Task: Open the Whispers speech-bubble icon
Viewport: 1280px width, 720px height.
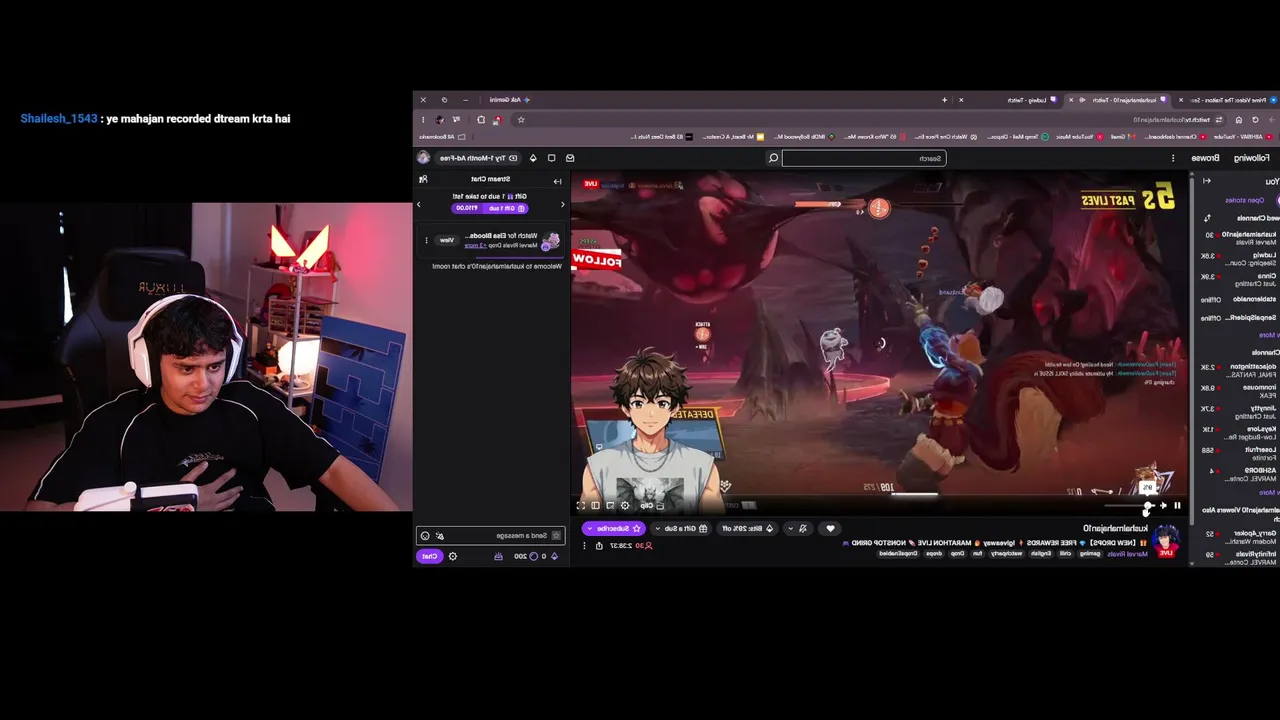Action: (551, 158)
